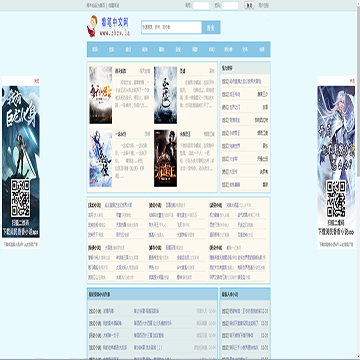
Task: Open the blue-haired swordsman book cover
Action: coord(101,158)
